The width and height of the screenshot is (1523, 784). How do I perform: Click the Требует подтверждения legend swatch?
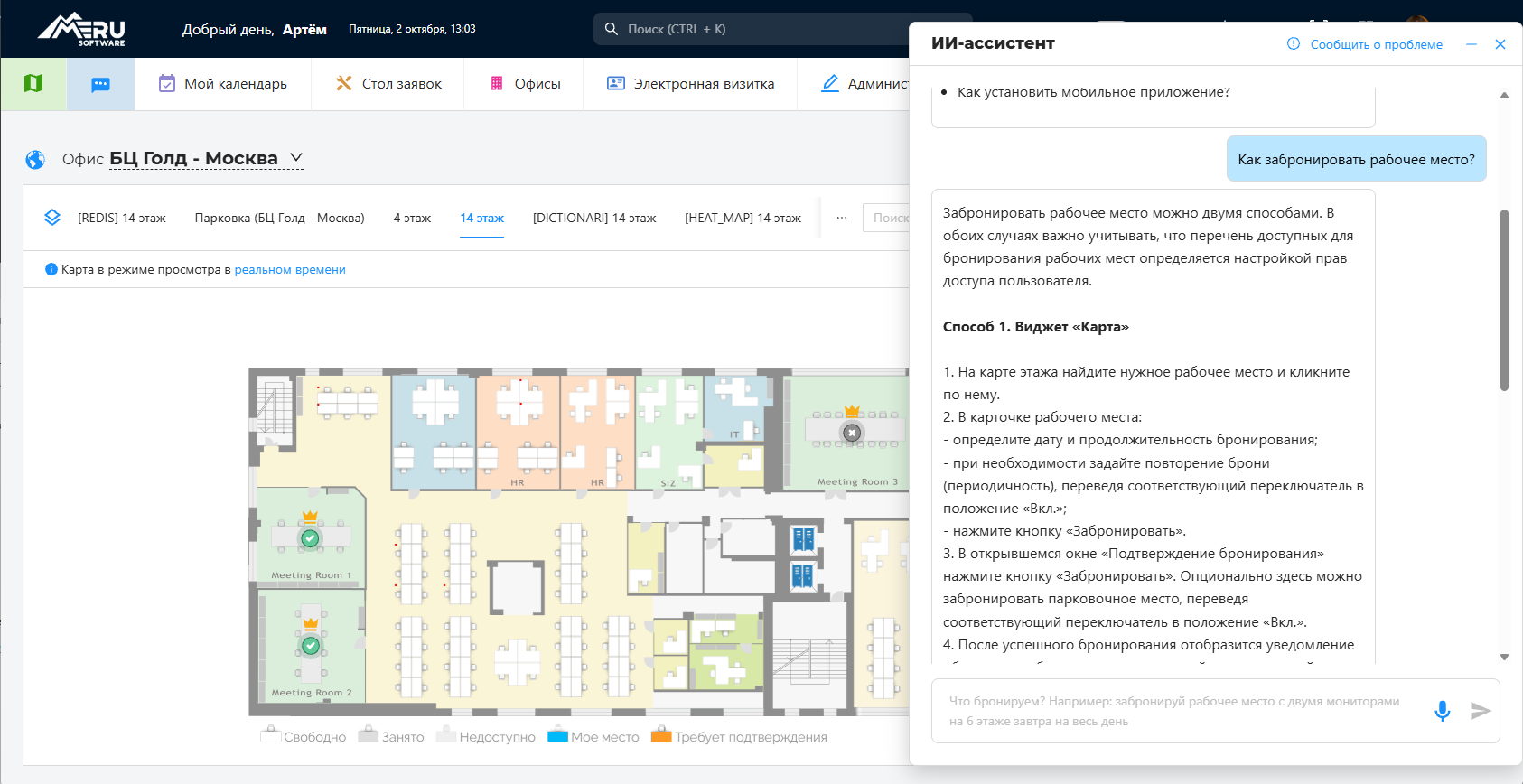(x=662, y=735)
